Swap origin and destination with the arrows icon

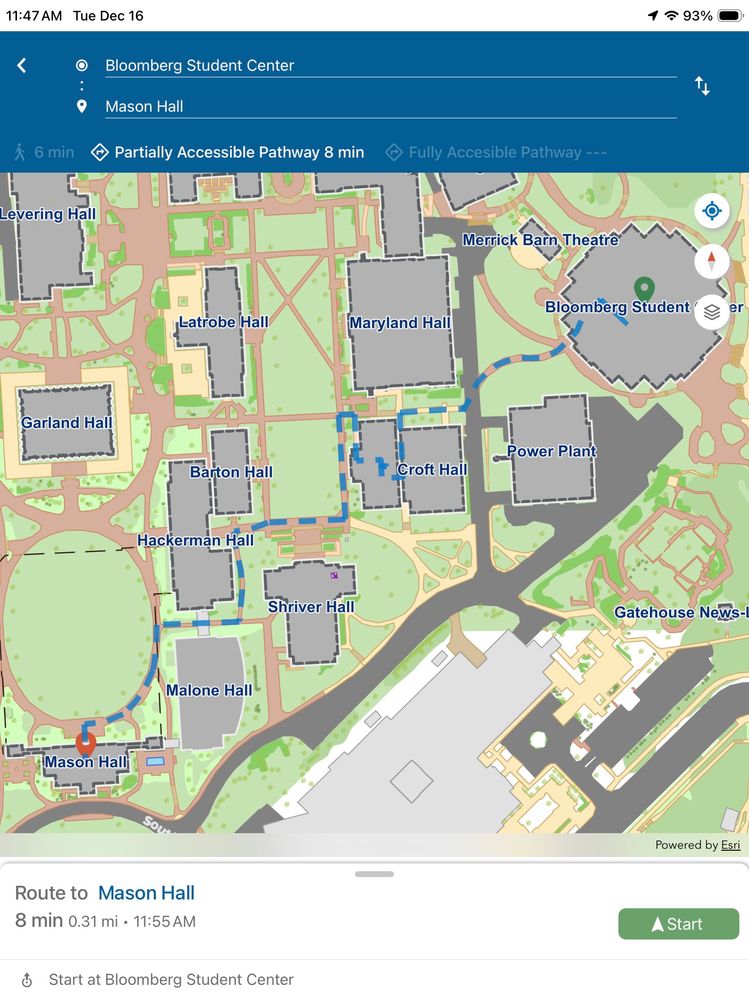(702, 85)
